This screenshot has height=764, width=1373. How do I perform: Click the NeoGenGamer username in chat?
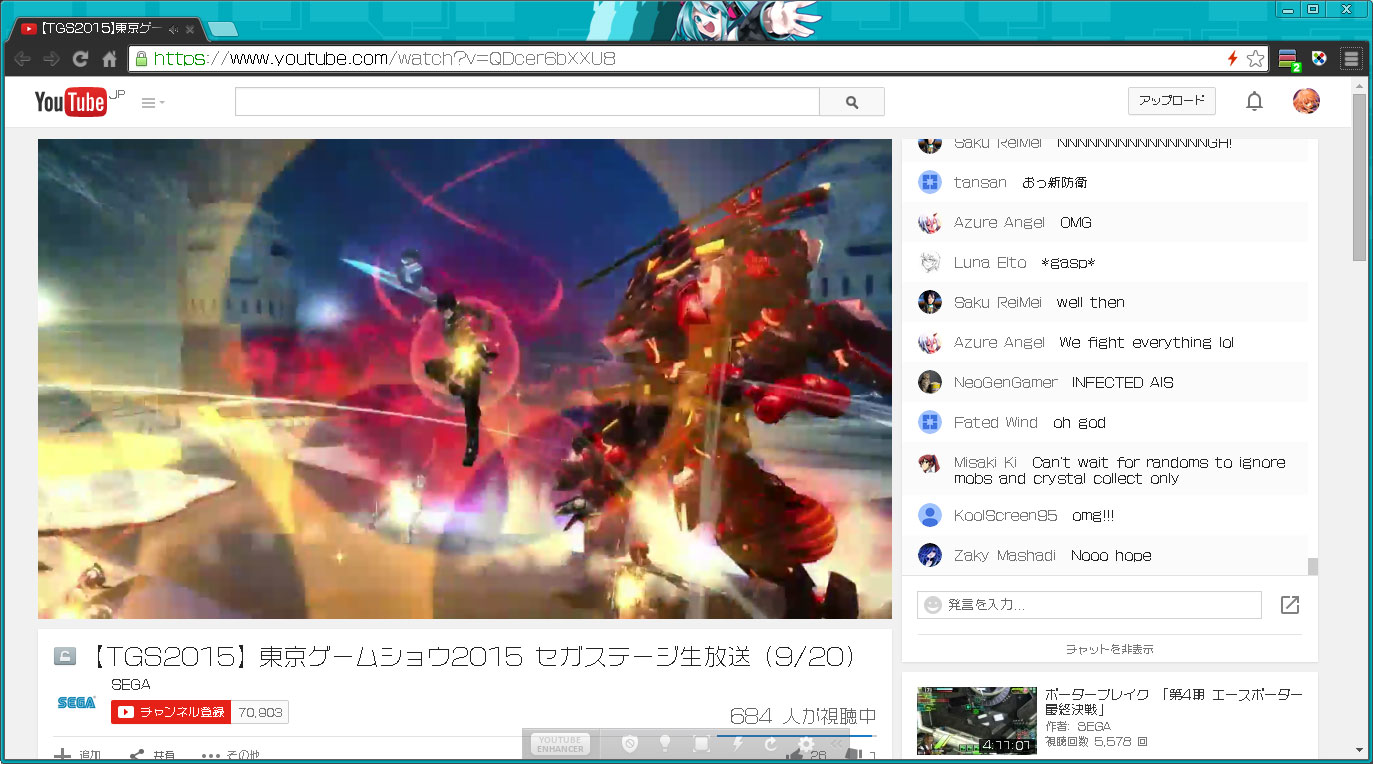(x=1005, y=382)
